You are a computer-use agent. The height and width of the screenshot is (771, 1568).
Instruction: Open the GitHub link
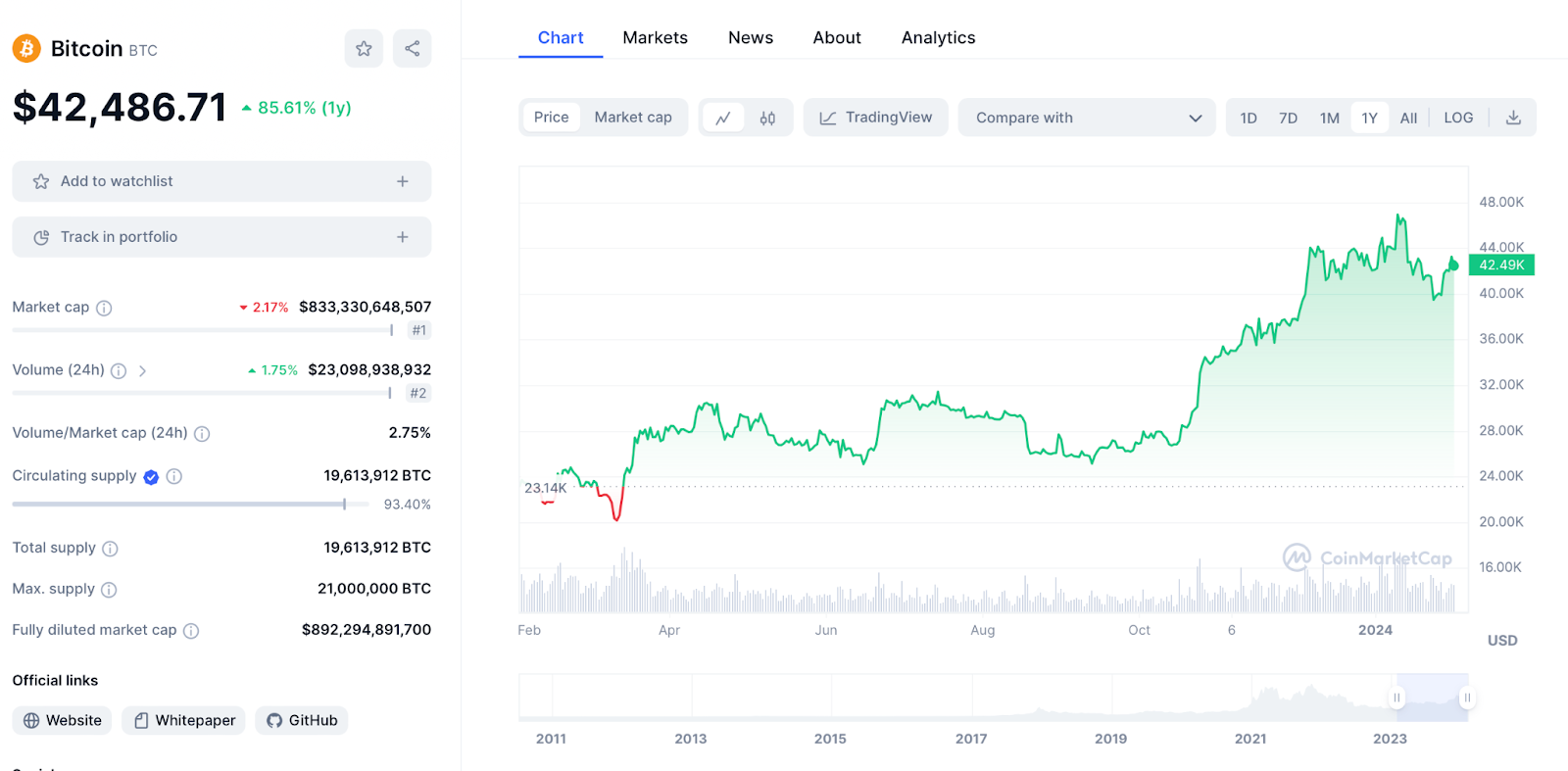[302, 720]
